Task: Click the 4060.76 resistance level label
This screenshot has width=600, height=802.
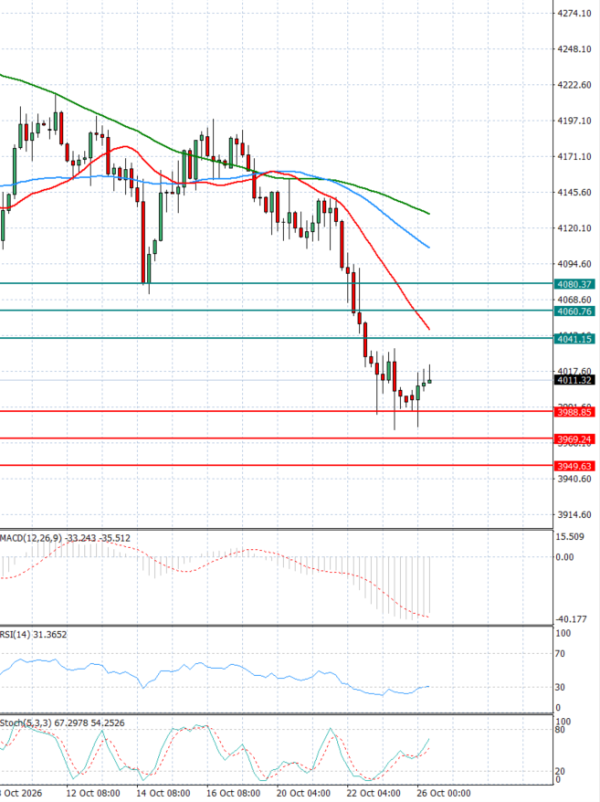Action: tap(574, 311)
